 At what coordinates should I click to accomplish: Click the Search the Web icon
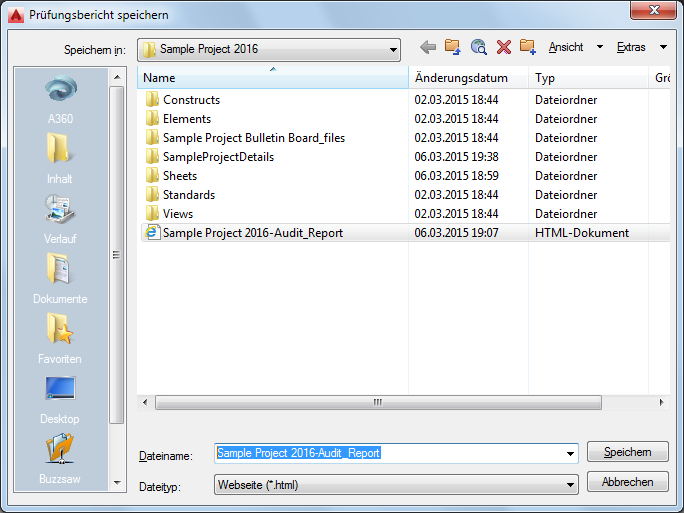[x=479, y=47]
